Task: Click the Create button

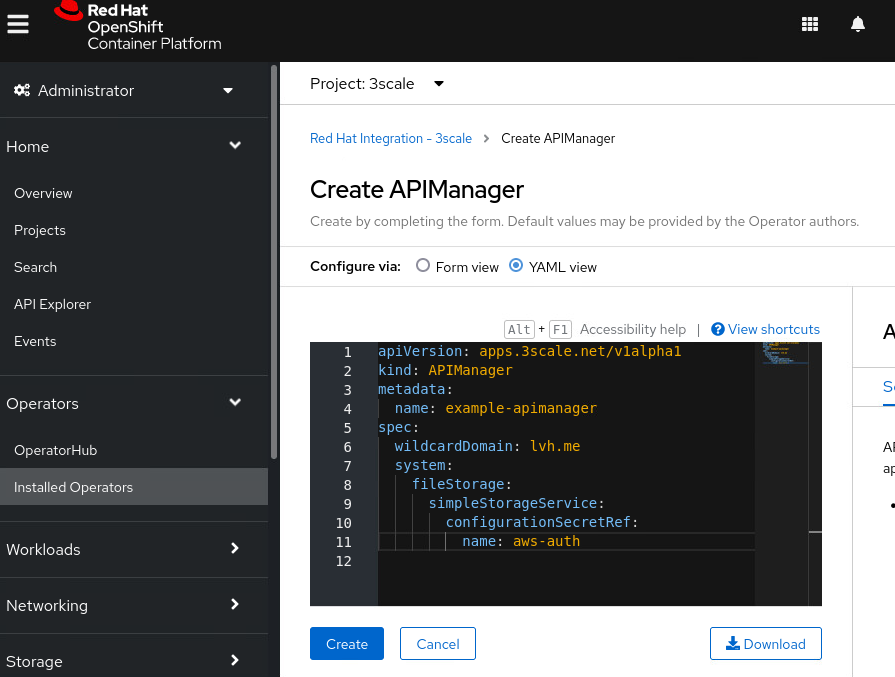Action: (346, 643)
